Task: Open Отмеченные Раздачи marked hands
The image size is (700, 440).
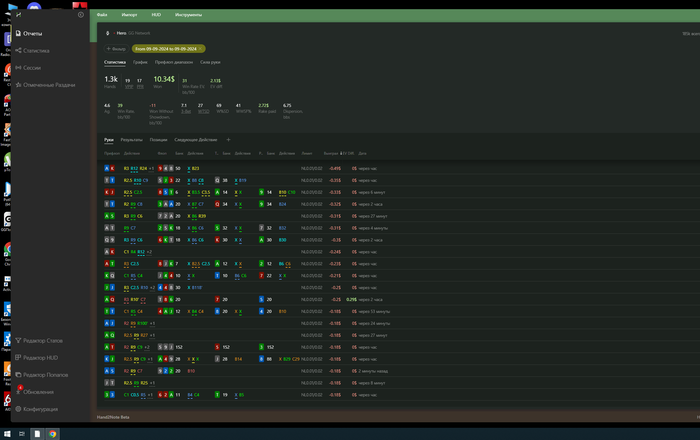Action: coord(45,85)
